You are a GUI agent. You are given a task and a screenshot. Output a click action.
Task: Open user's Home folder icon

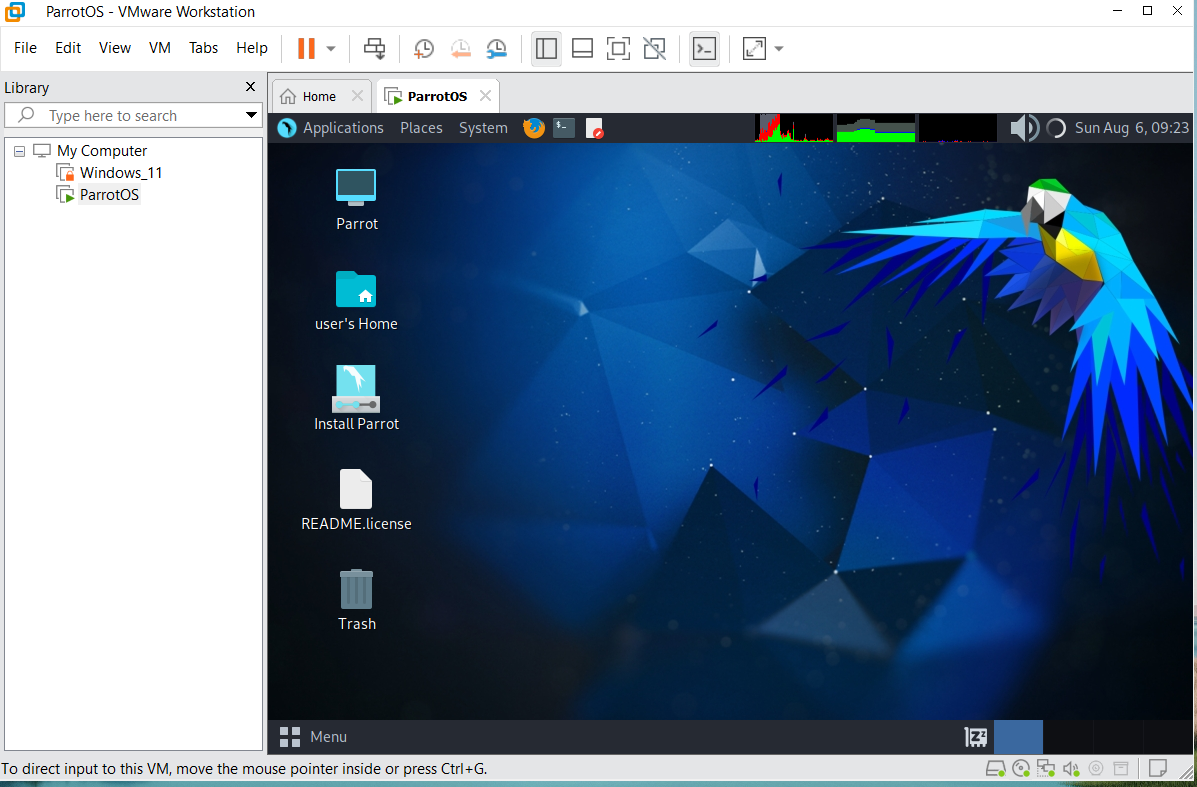[357, 301]
